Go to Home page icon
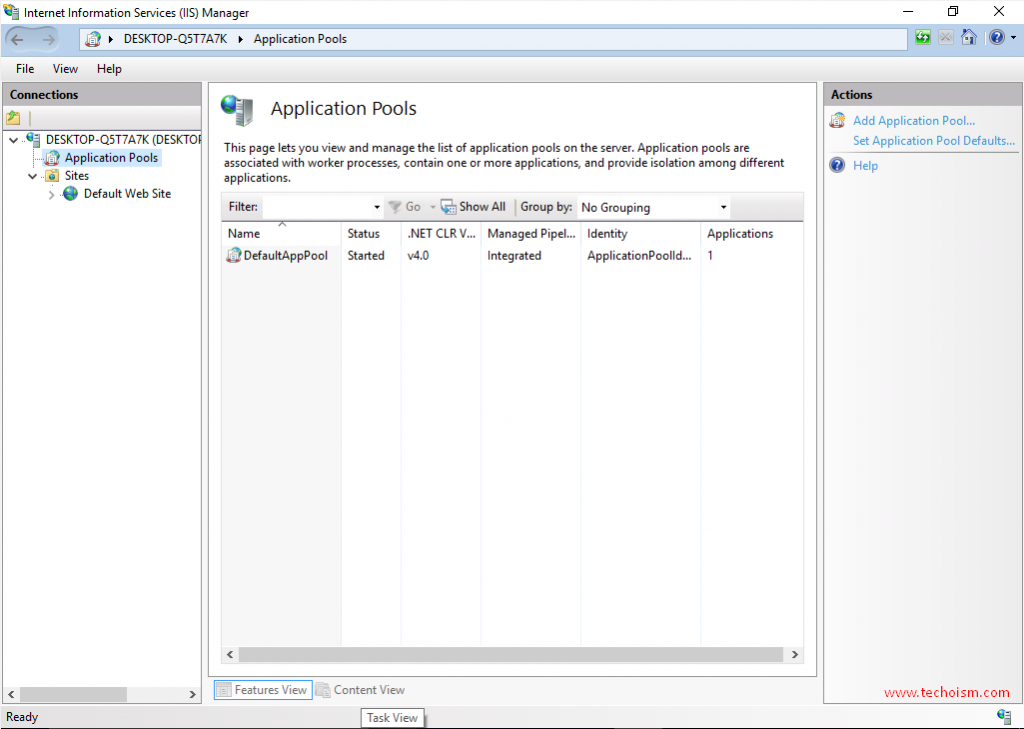 tap(969, 37)
